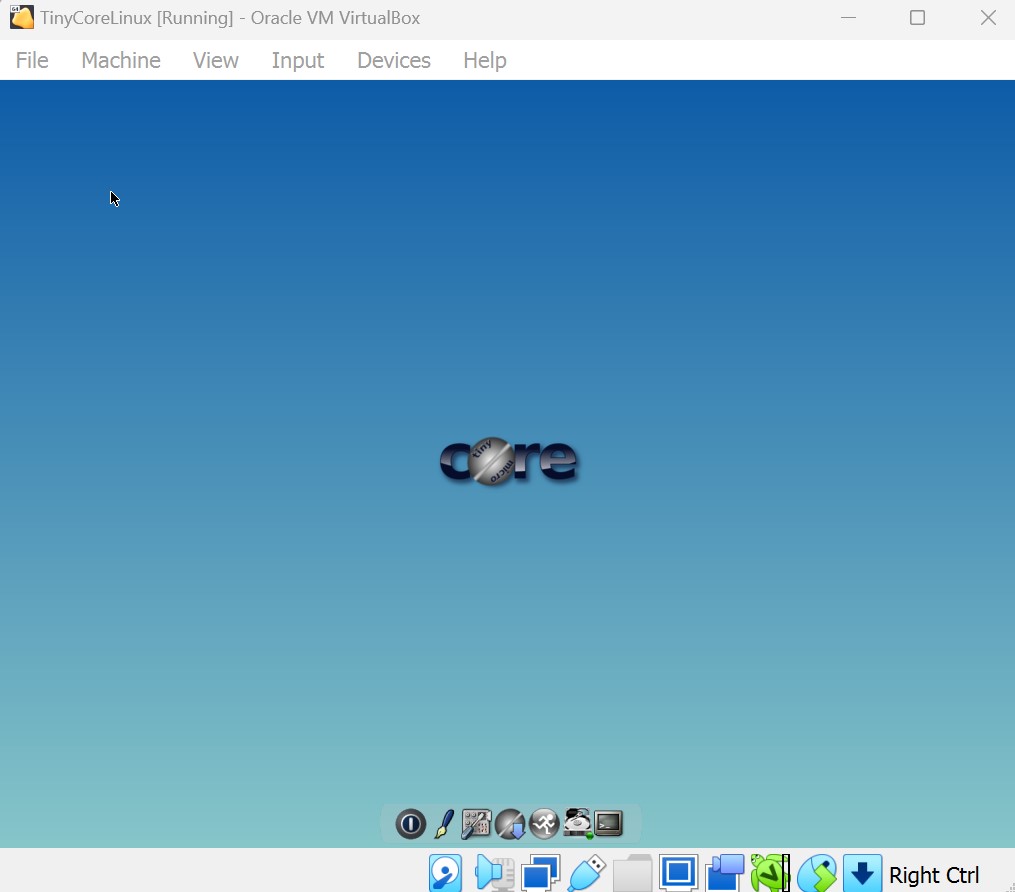Click the network adapters status icon
The width and height of the screenshot is (1015, 892).
(540, 873)
